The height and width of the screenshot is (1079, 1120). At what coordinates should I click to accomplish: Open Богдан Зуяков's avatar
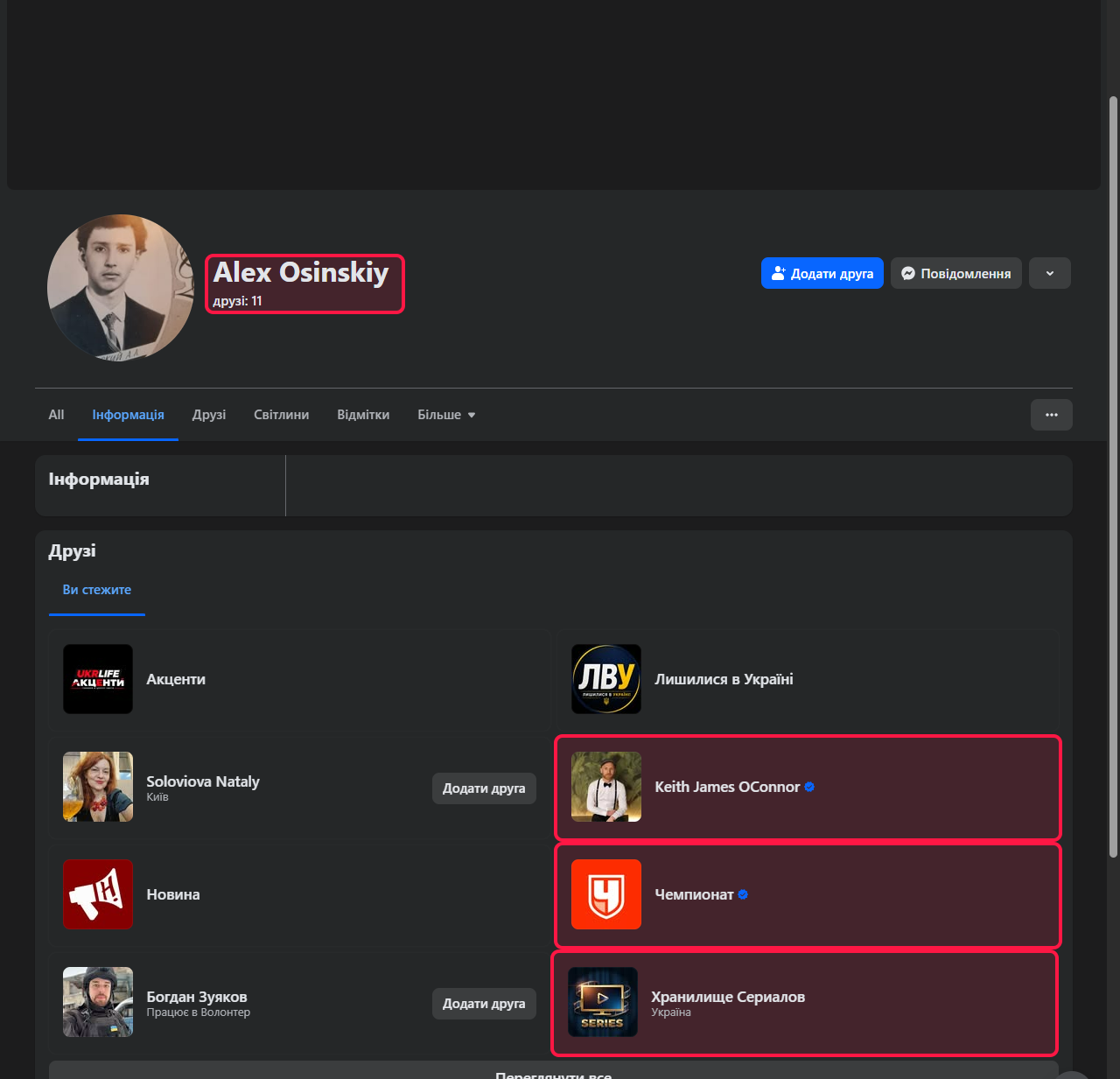pyautogui.click(x=98, y=1002)
